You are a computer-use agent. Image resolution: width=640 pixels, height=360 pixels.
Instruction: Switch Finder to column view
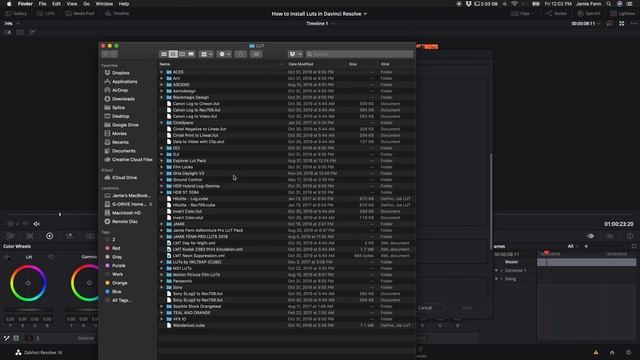pyautogui.click(x=182, y=54)
